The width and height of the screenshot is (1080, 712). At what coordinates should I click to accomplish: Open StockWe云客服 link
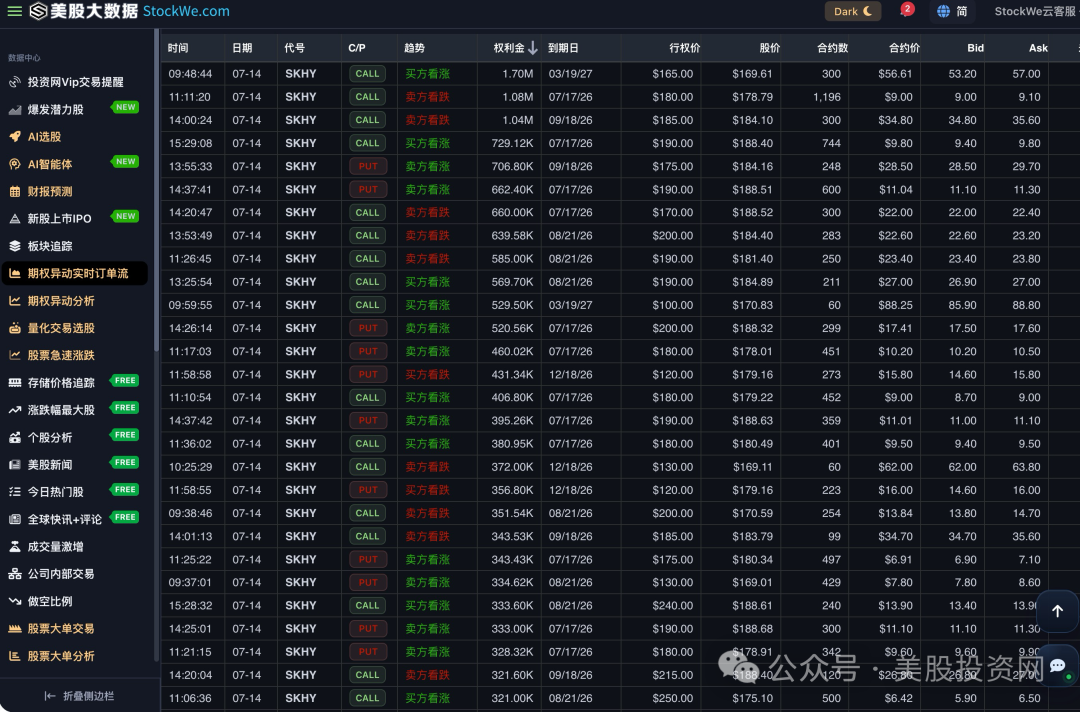pos(1035,11)
